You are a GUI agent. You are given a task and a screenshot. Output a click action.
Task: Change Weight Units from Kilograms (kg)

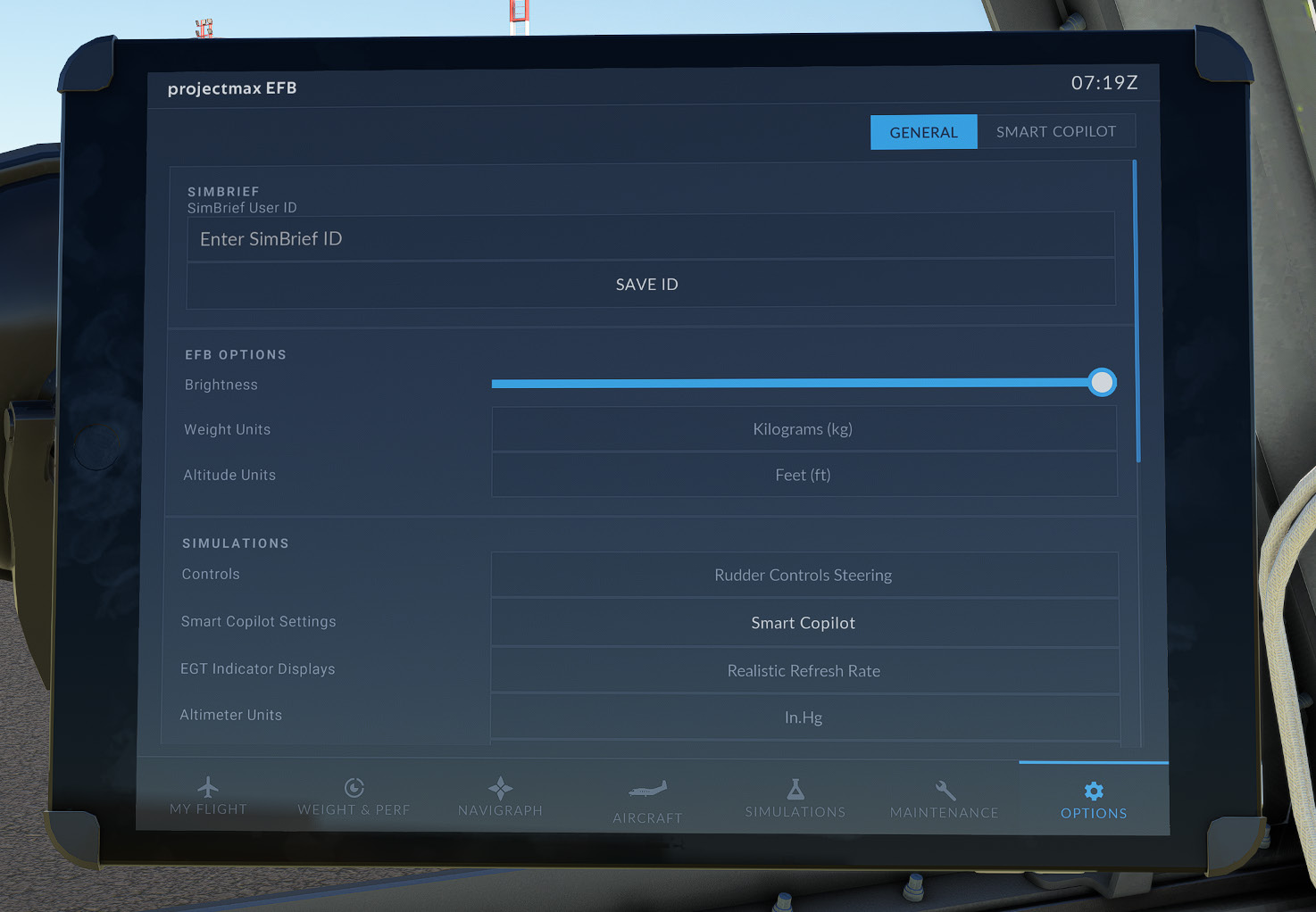tap(804, 429)
